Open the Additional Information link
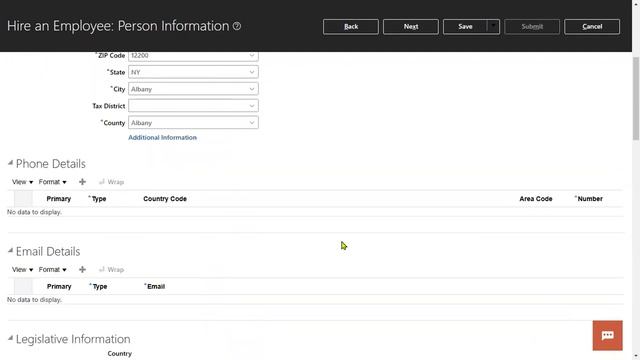 pos(162,138)
